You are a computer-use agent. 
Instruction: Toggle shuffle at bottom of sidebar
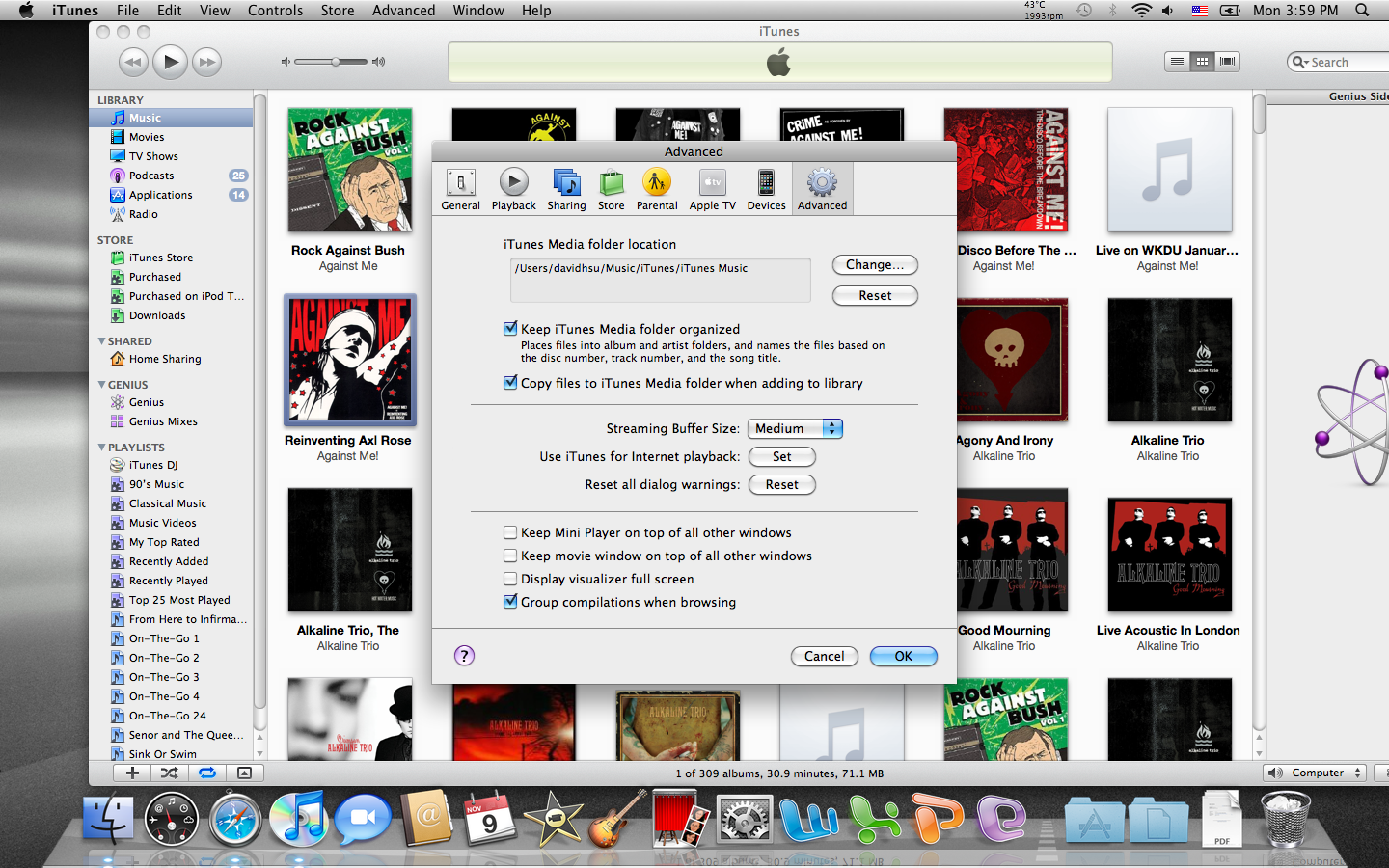click(169, 773)
